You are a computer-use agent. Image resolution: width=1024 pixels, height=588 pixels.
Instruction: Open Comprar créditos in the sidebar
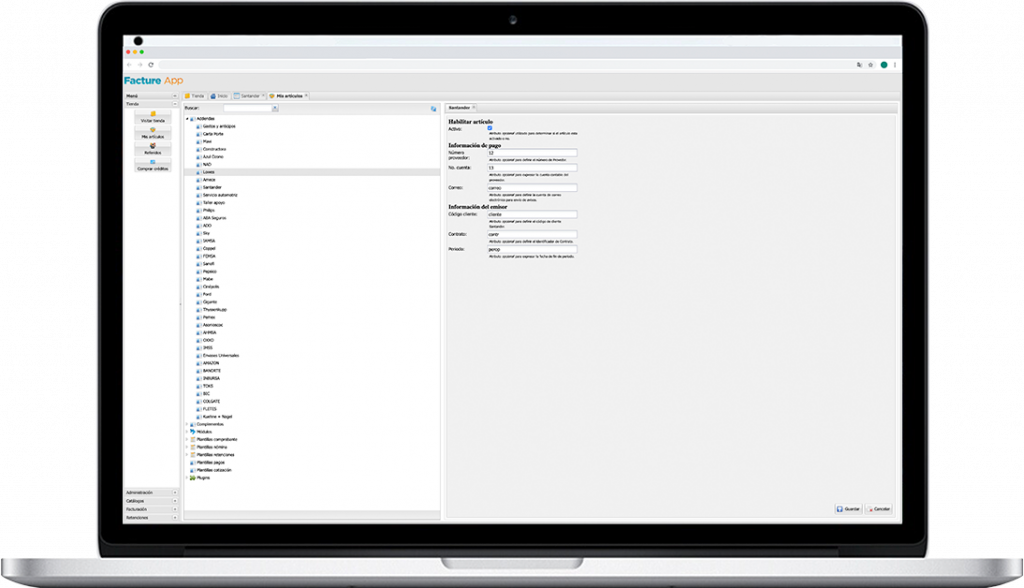coord(153,164)
